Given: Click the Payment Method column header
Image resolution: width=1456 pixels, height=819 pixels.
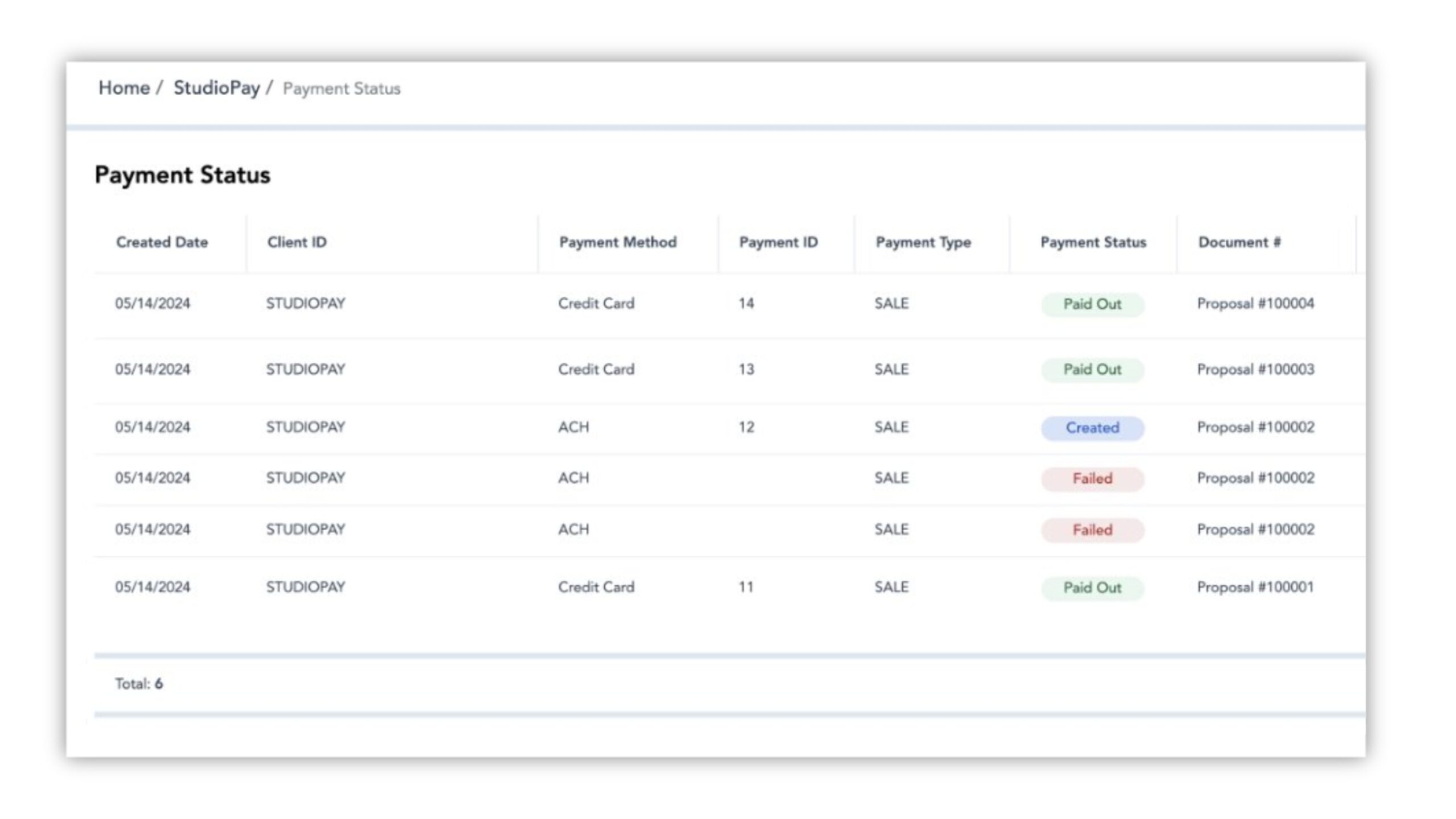Looking at the screenshot, I should click(x=618, y=242).
